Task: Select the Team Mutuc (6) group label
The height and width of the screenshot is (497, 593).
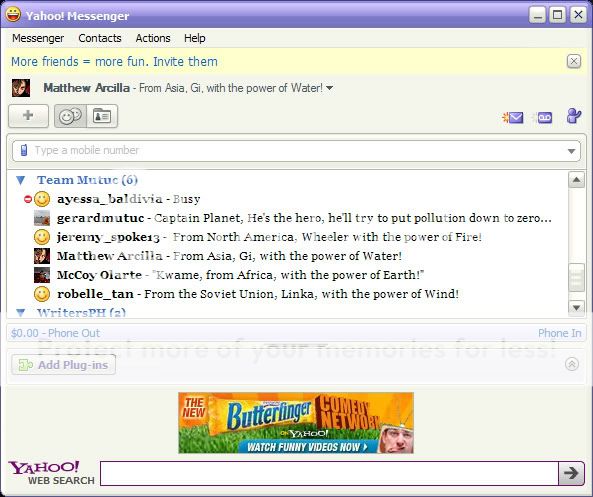Action: point(87,180)
